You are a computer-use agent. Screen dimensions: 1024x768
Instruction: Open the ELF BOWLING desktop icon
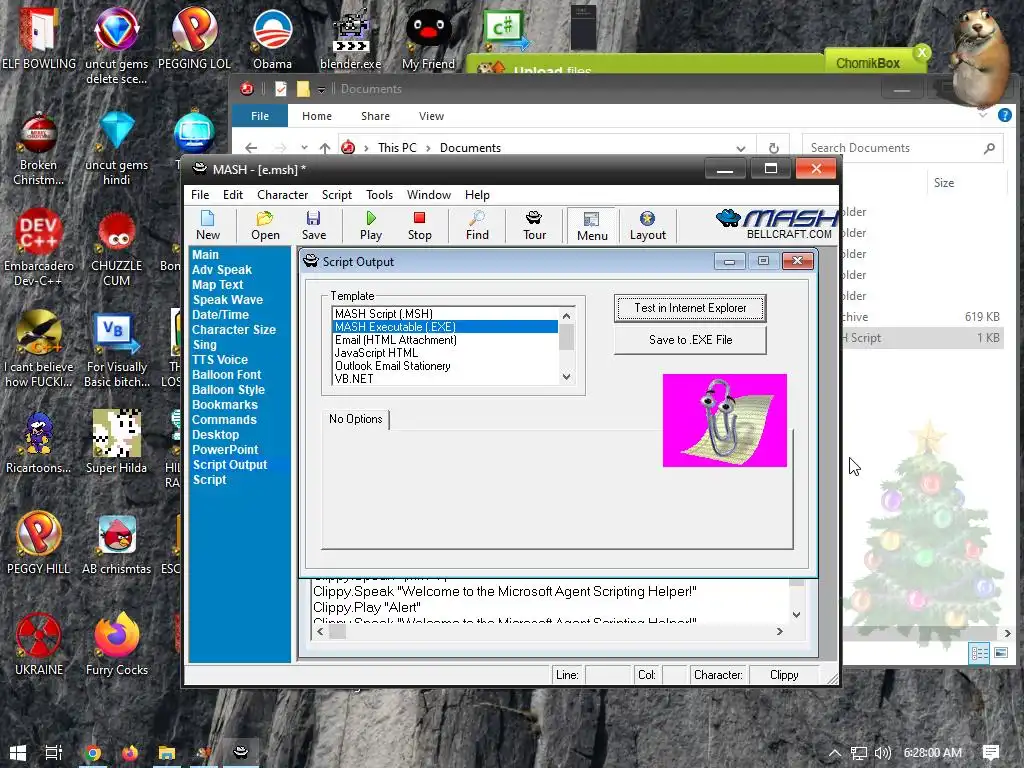tap(39, 38)
